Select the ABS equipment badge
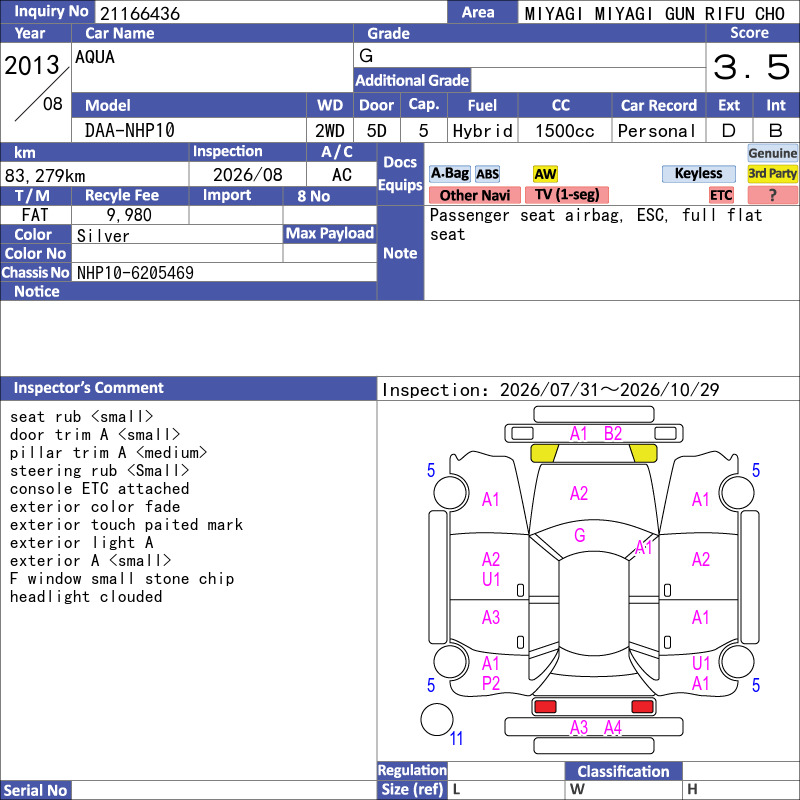 487,174
